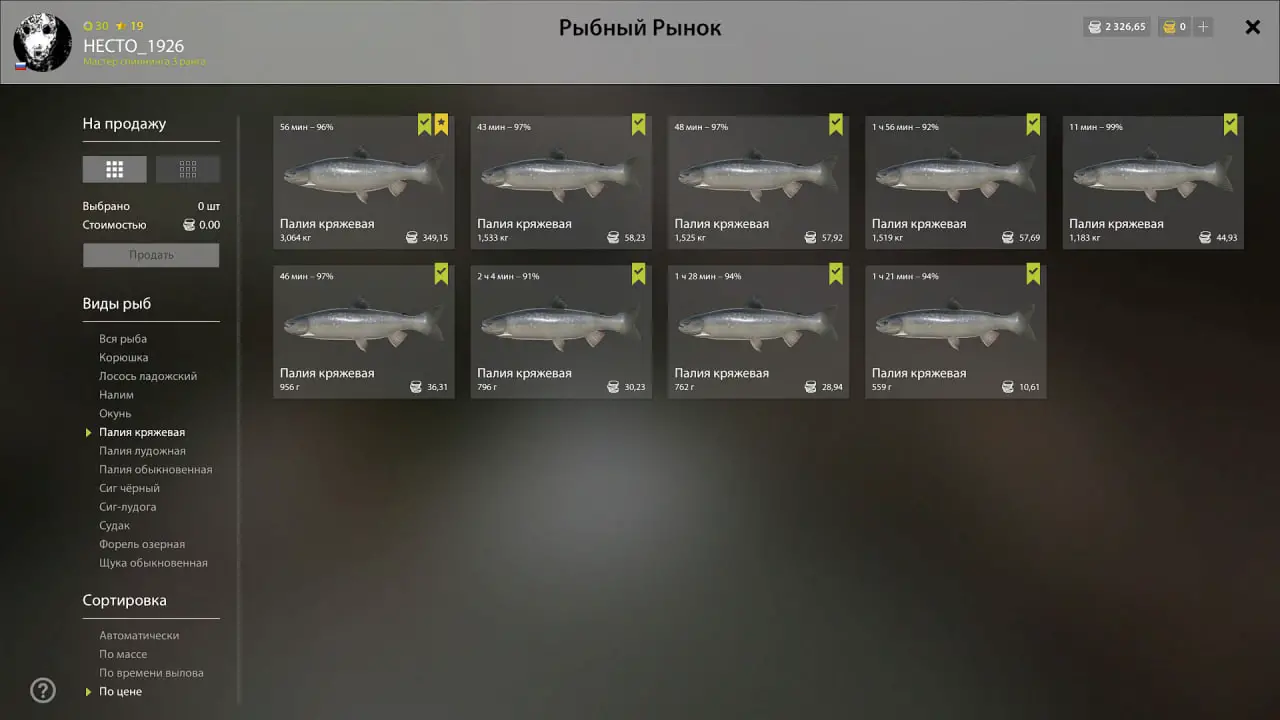Click the gold coins balance icon
This screenshot has height=720, width=1280.
[x=1168, y=27]
